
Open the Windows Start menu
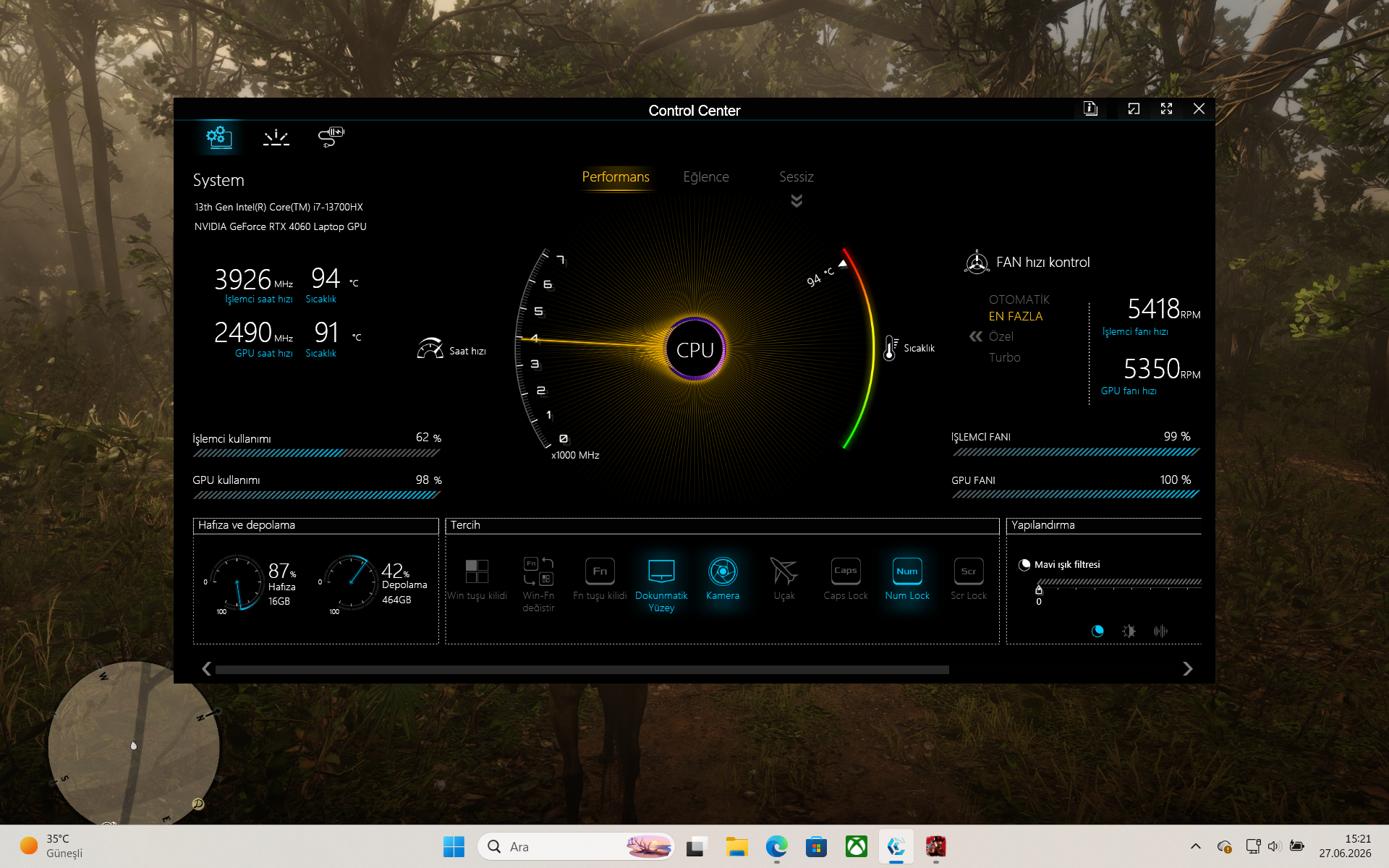pos(454,846)
